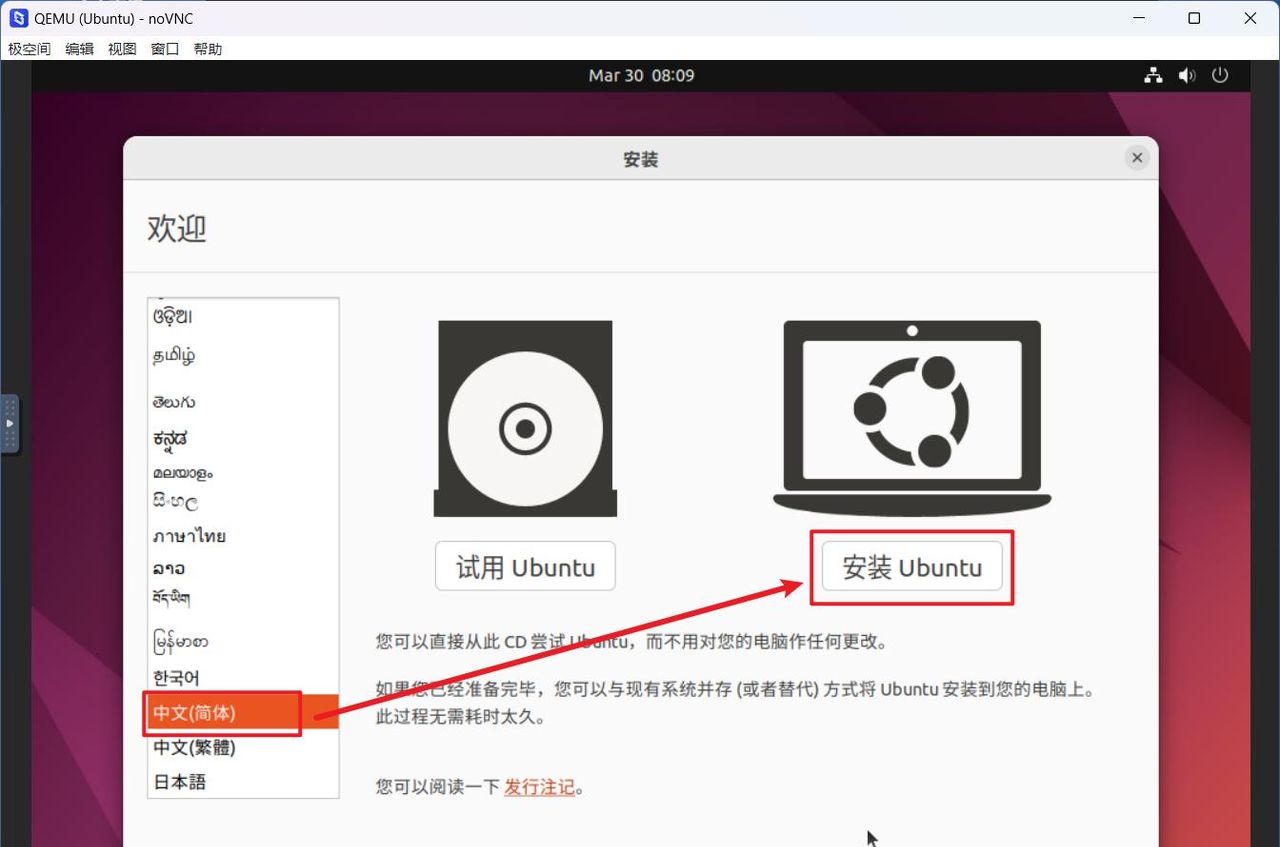Click the 试用 Ubuntu button

click(525, 567)
